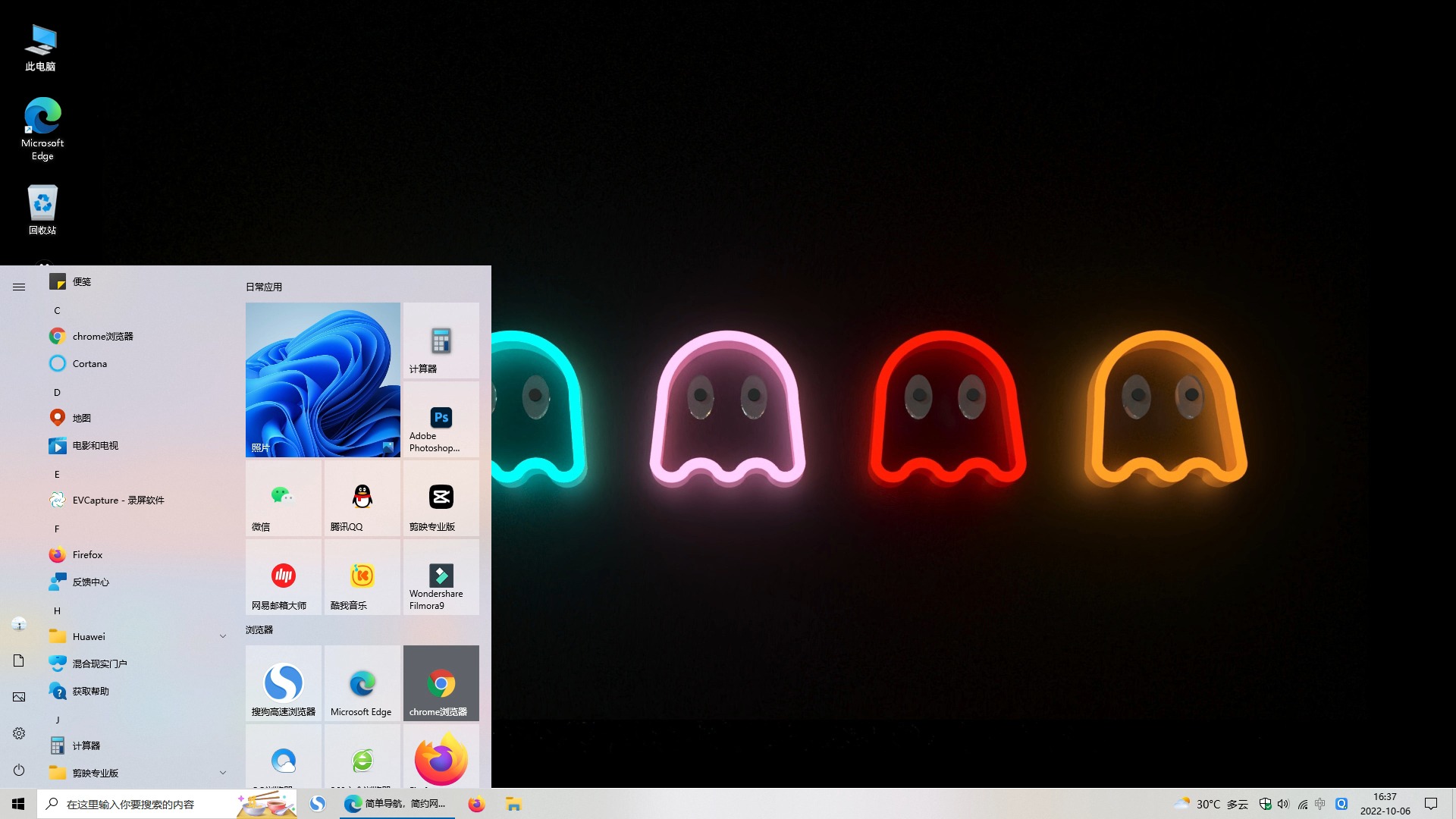Screen dimensions: 1456x819
Task: Open the Wi-Fi network tray icon
Action: pyautogui.click(x=1302, y=804)
